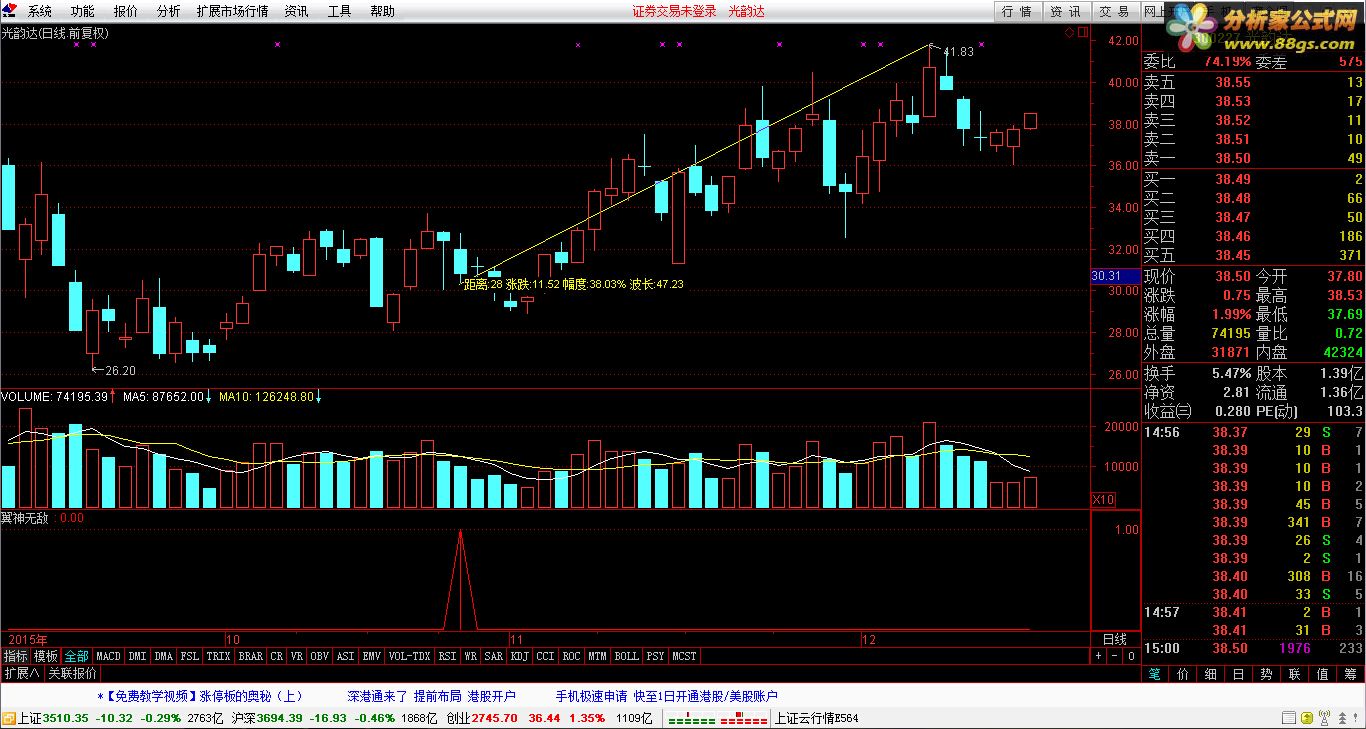Switch to the 筹 tab
The width and height of the screenshot is (1366, 729).
(1350, 675)
